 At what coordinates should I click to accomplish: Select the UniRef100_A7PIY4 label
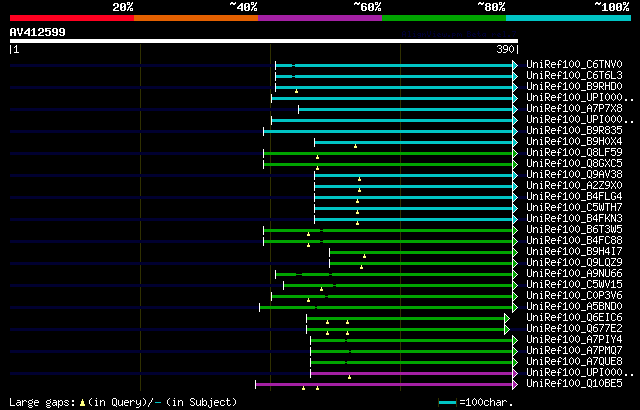574,340
